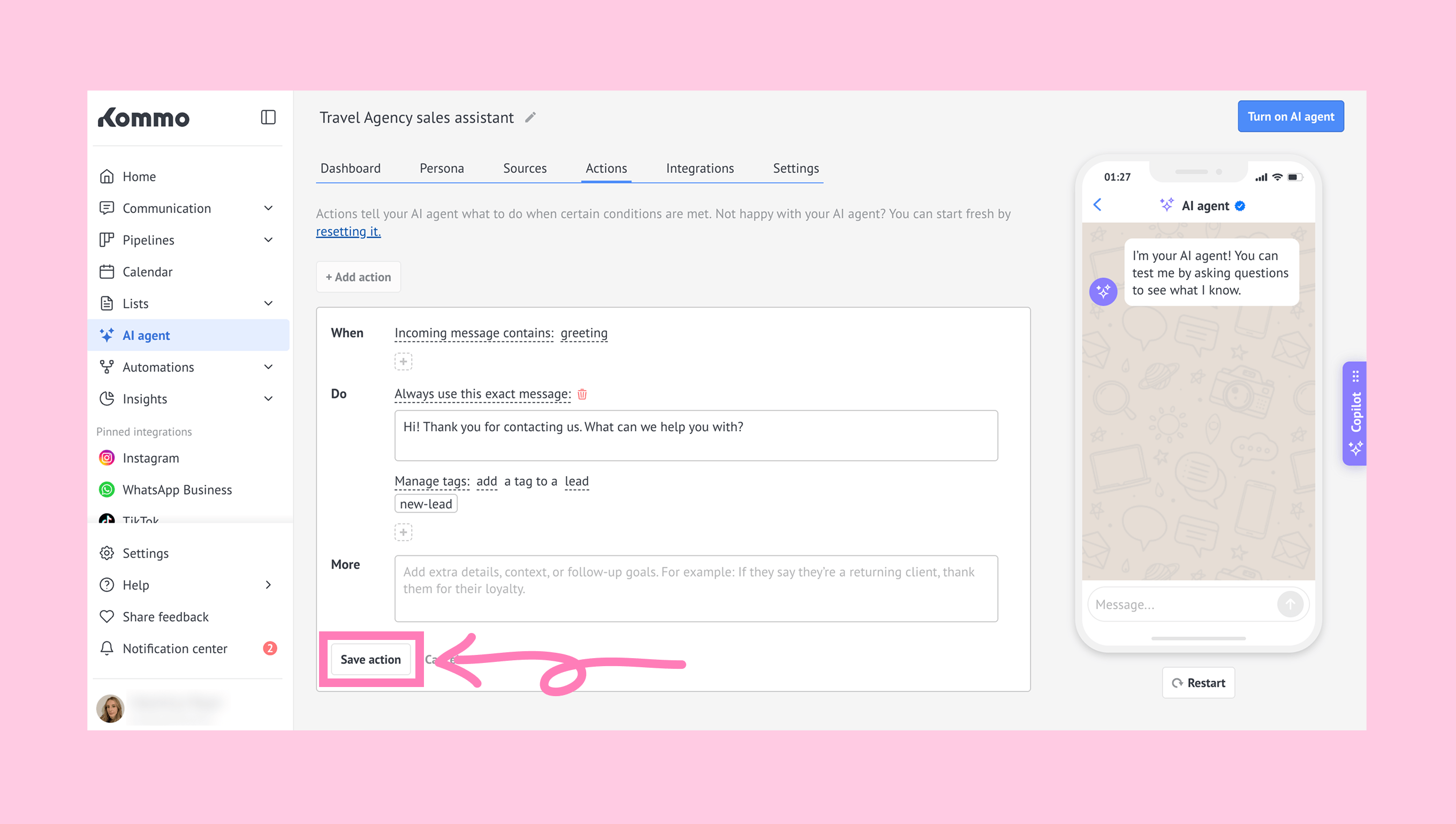Add another step with the plus under Do
The image size is (1456, 824).
(x=403, y=532)
